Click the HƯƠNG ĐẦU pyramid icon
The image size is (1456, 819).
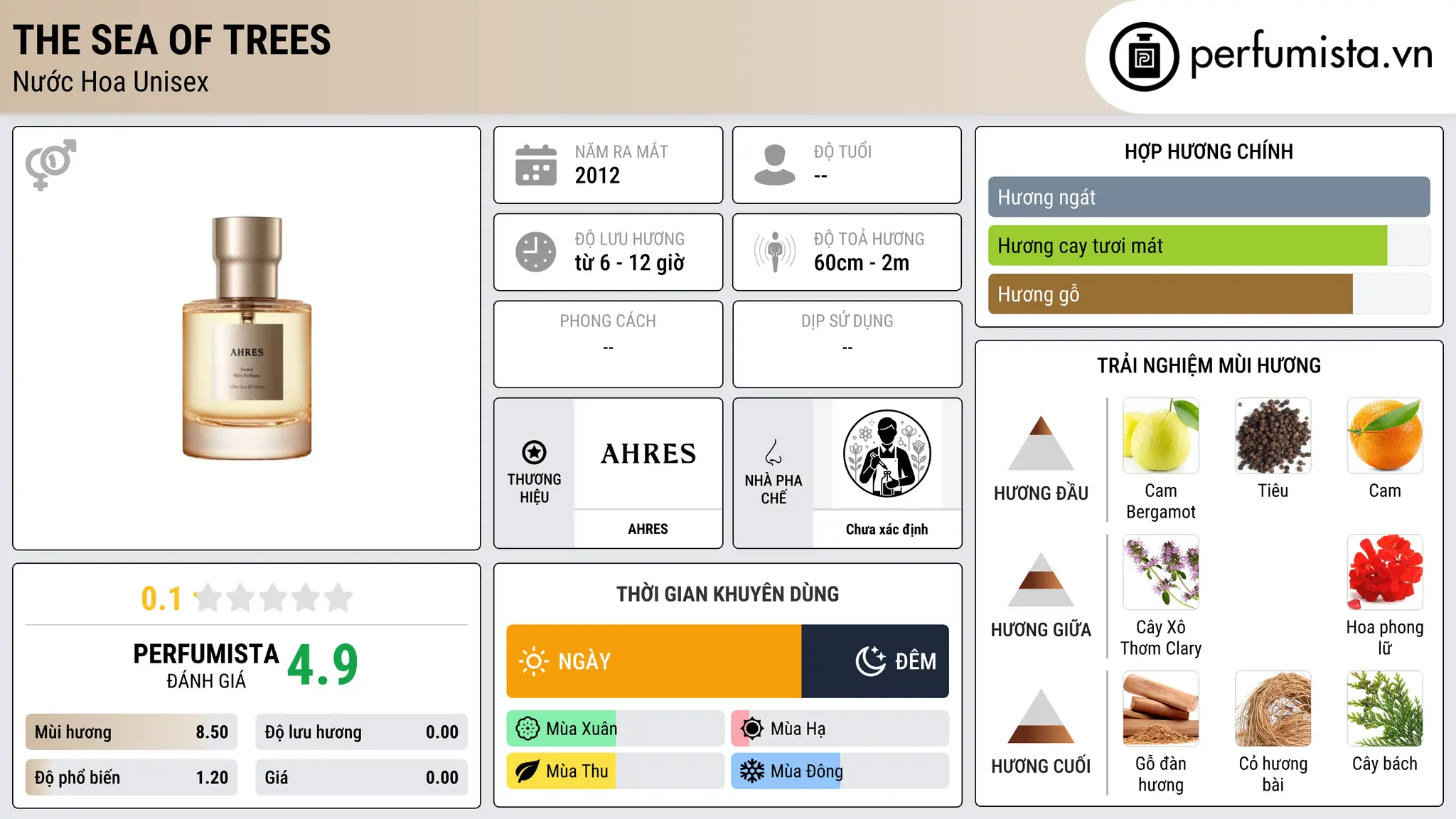click(x=1041, y=443)
